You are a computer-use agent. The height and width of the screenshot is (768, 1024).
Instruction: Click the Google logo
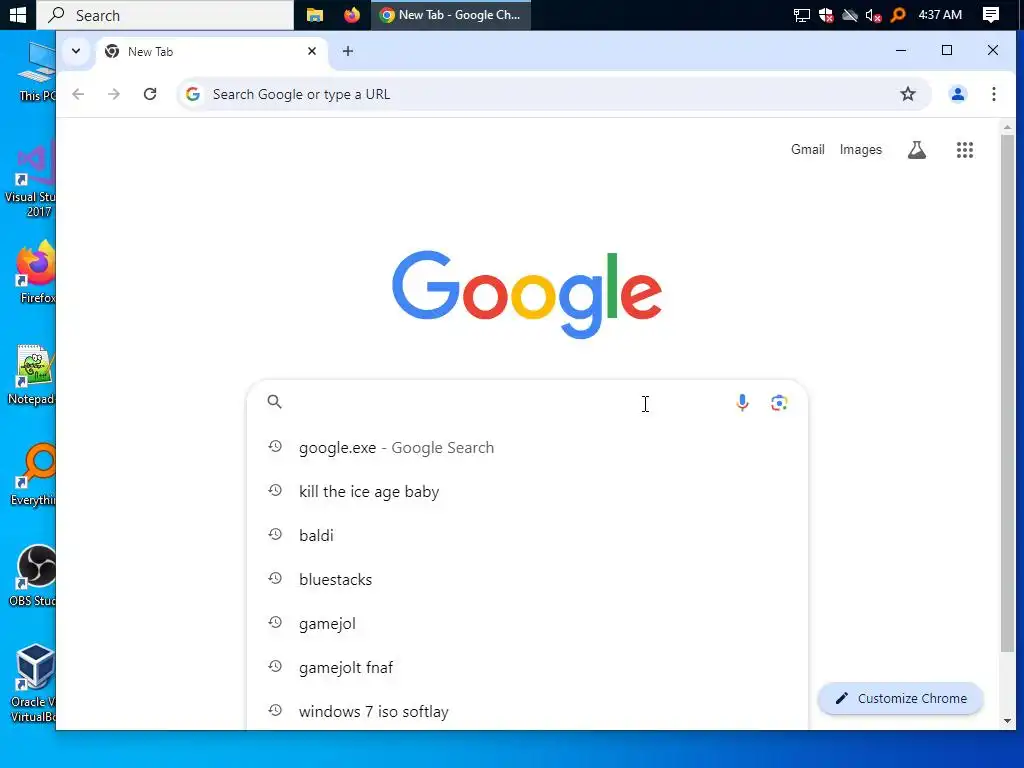526,294
